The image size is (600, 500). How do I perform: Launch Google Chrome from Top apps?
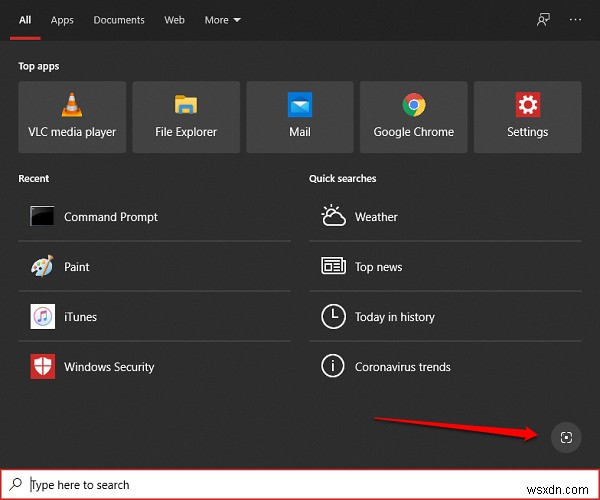click(414, 117)
